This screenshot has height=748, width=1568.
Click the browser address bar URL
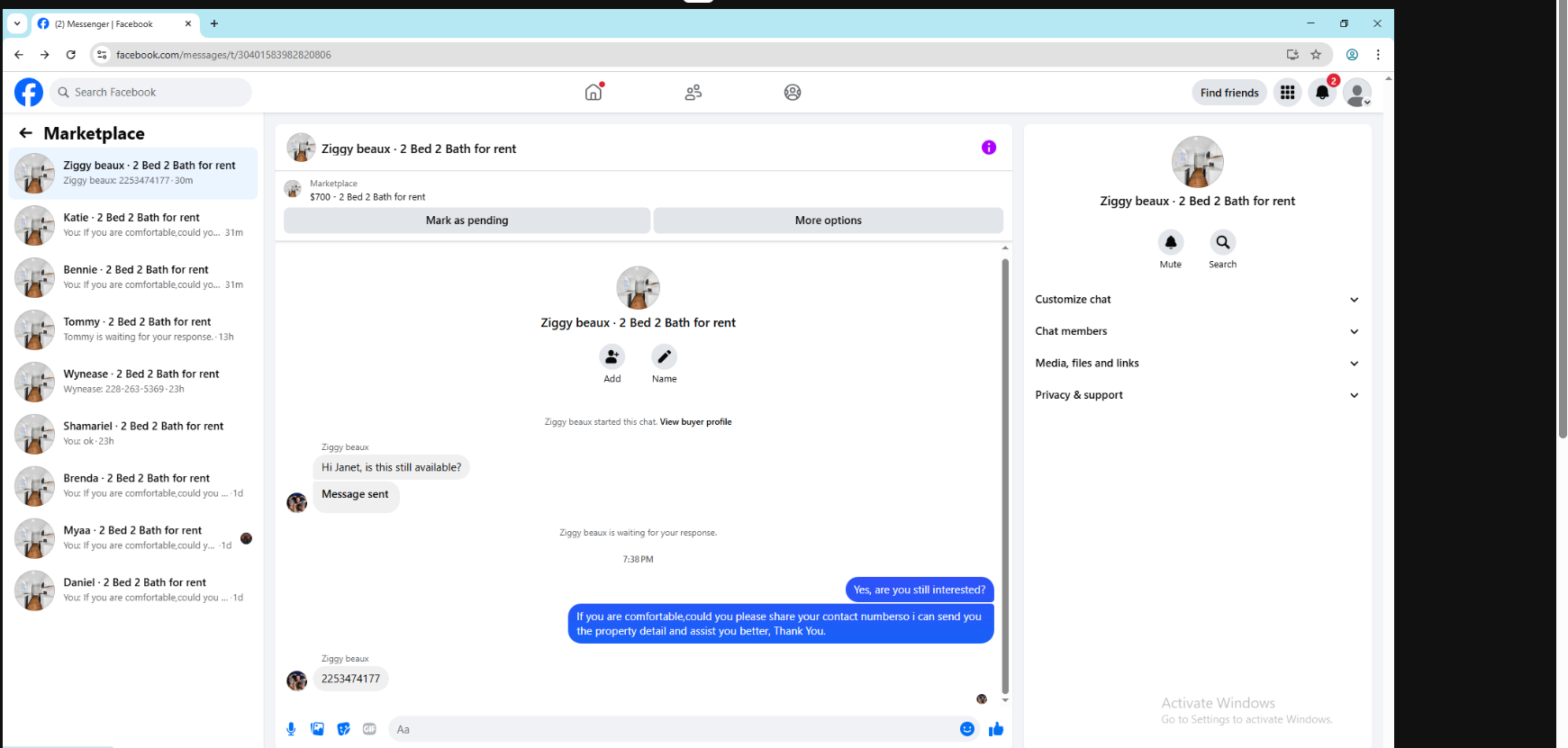pyautogui.click(x=223, y=55)
